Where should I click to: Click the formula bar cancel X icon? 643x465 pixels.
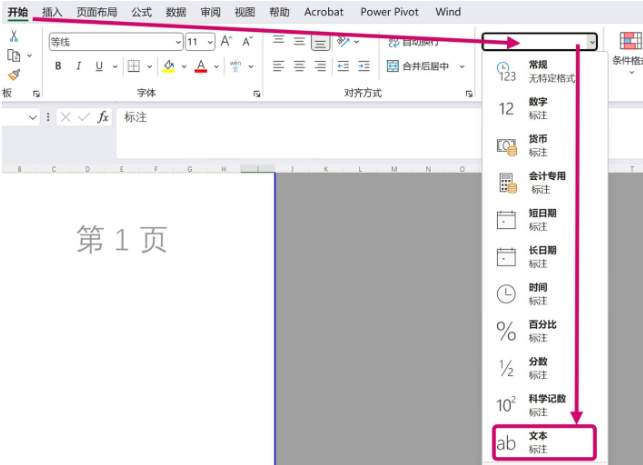pyautogui.click(x=65, y=118)
